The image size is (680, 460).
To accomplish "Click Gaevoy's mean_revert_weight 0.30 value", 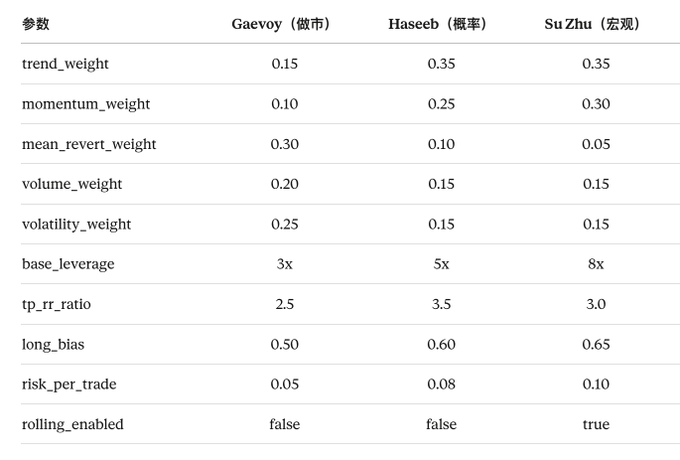I will point(284,144).
